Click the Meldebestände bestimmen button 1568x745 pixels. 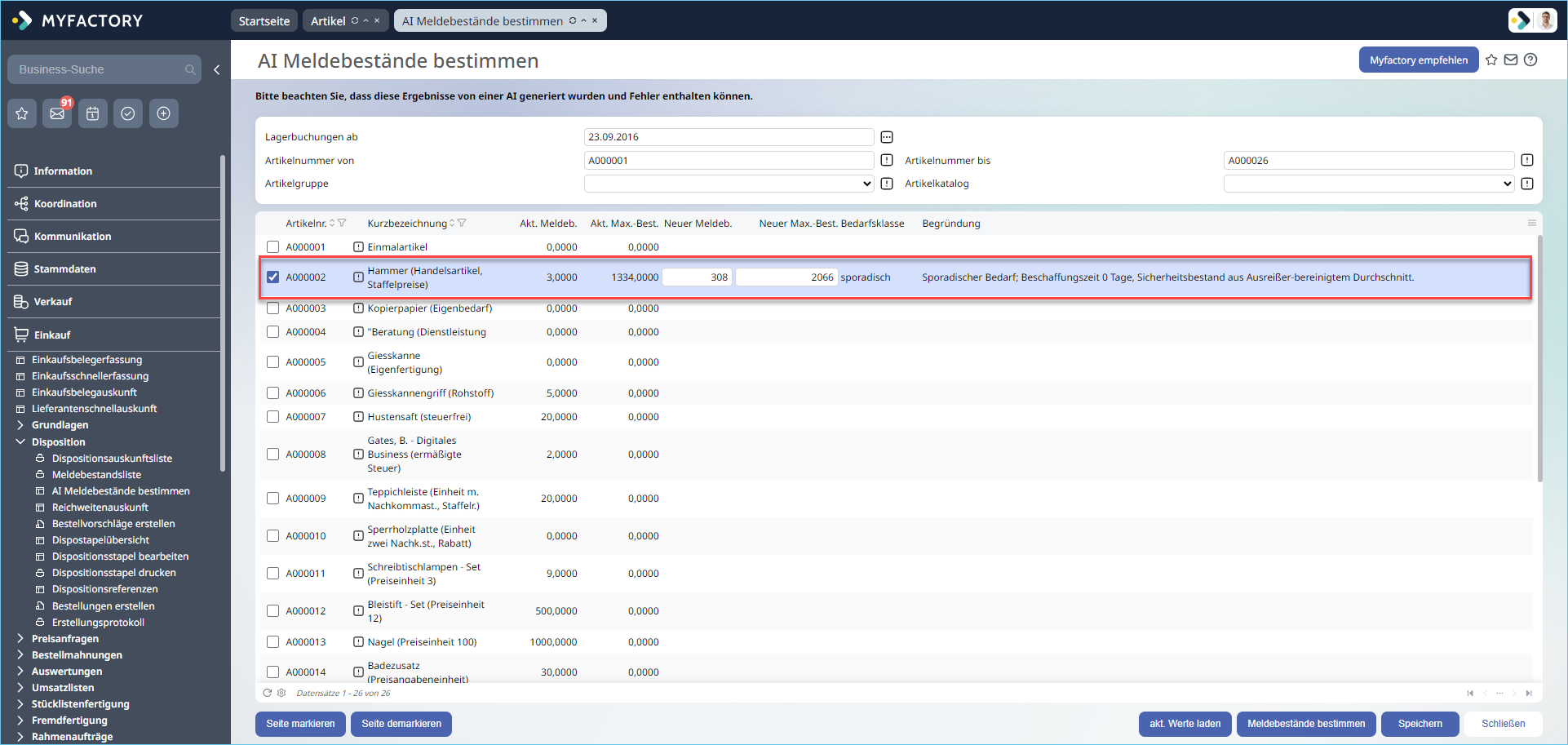click(x=1306, y=724)
